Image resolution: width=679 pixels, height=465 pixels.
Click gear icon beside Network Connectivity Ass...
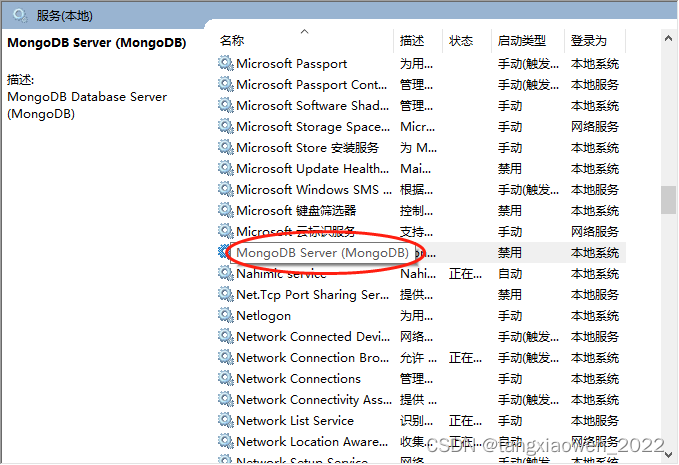click(226, 399)
